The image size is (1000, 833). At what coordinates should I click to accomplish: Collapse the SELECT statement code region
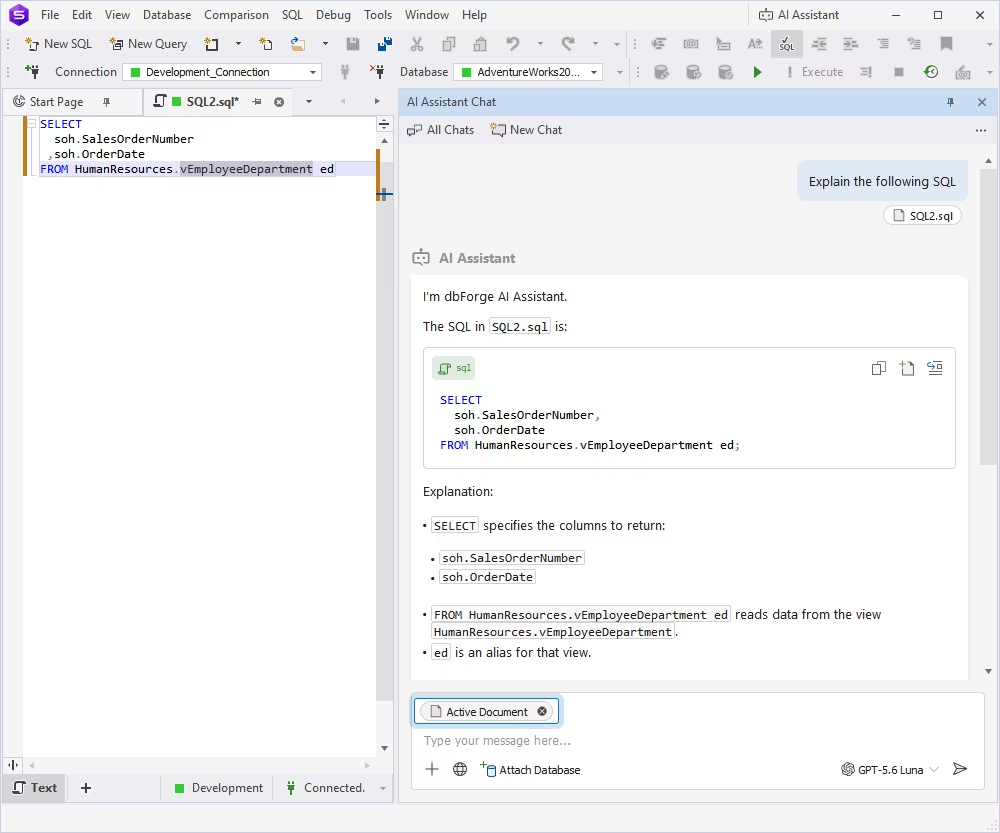30,123
